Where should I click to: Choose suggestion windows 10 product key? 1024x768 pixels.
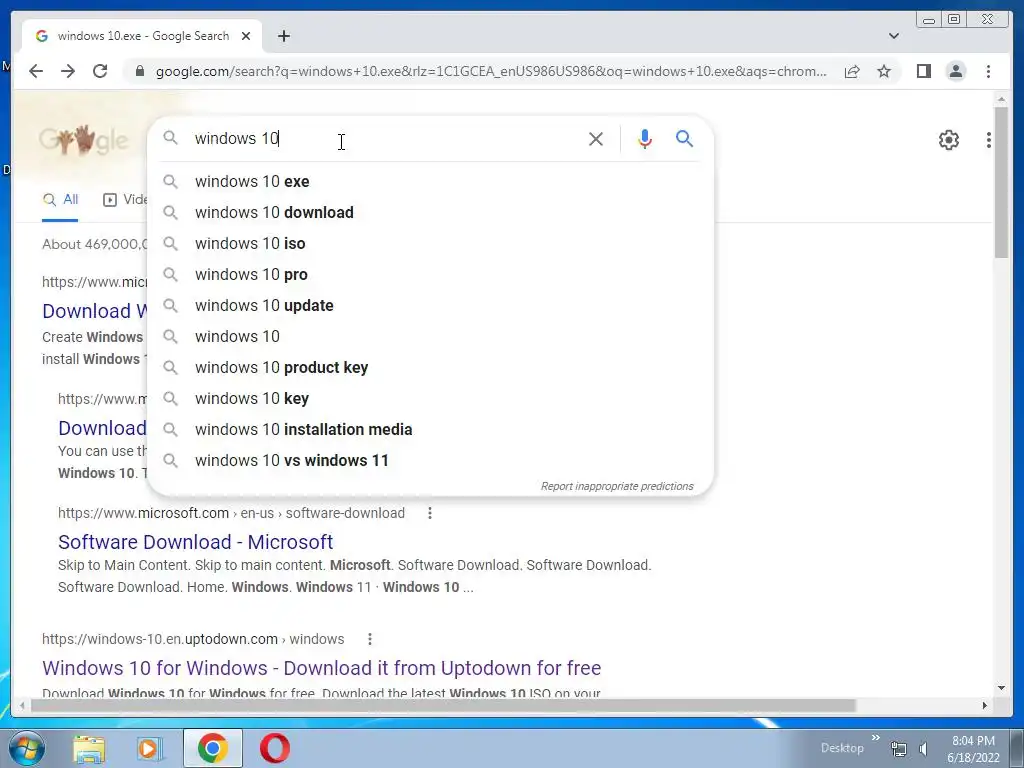tap(431, 368)
